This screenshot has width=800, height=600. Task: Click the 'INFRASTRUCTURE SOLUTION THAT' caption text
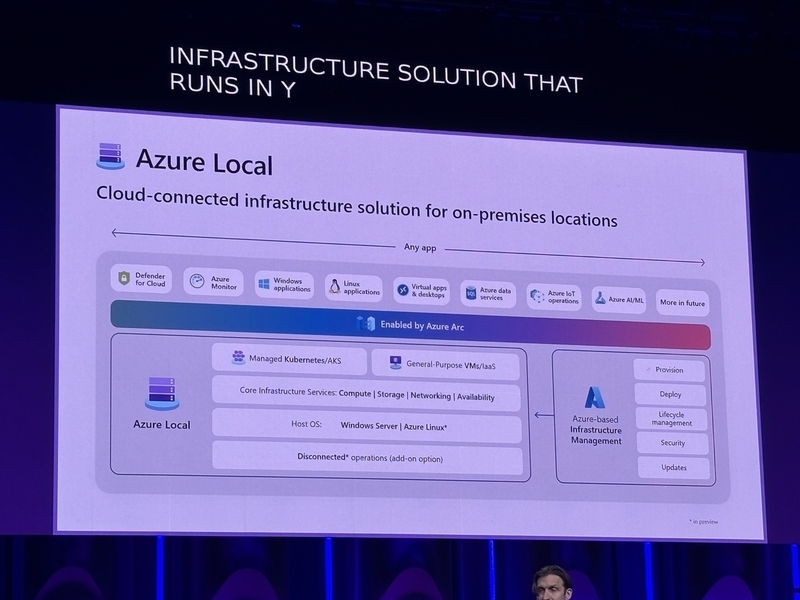376,71
